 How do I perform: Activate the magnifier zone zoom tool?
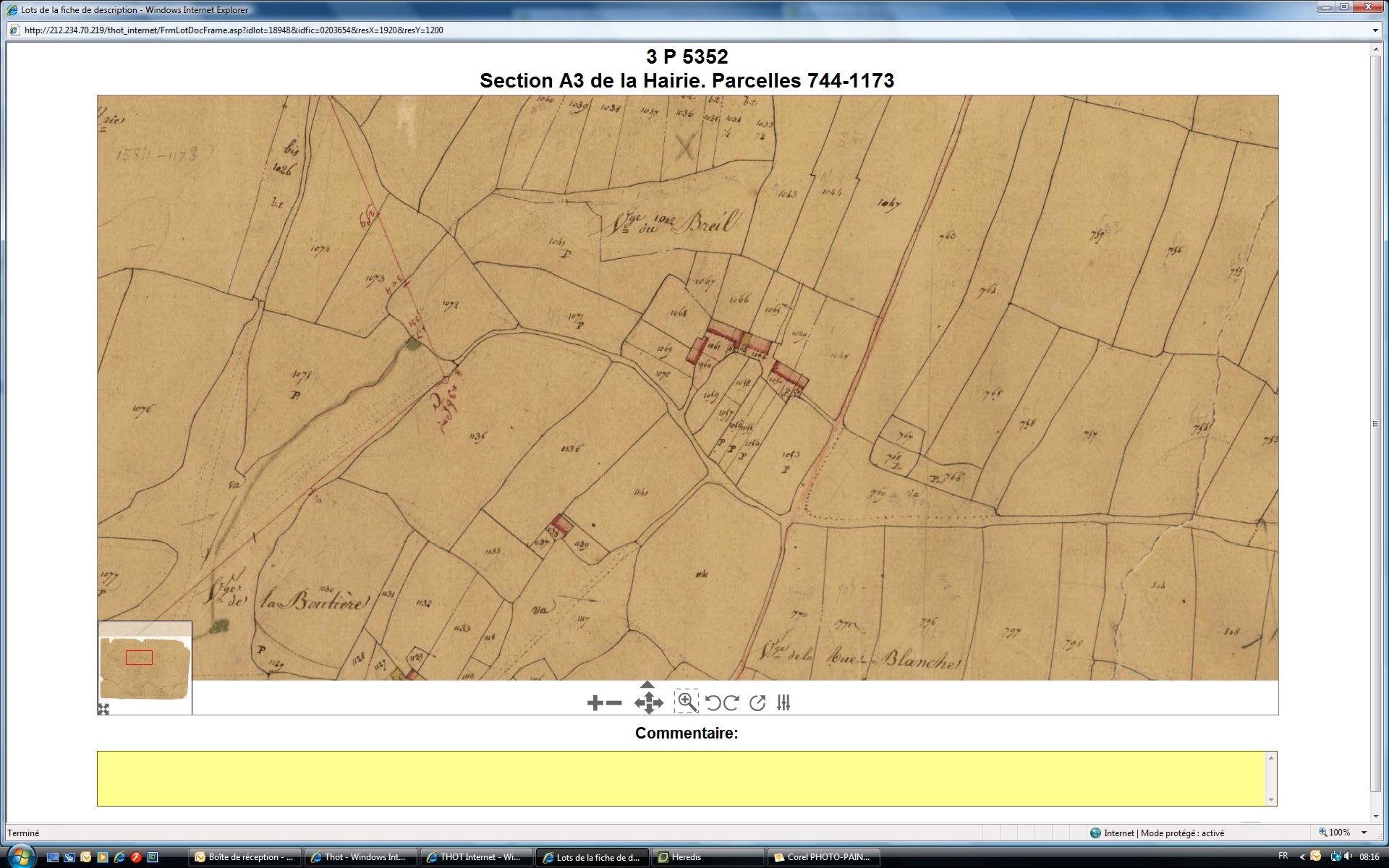[686, 702]
